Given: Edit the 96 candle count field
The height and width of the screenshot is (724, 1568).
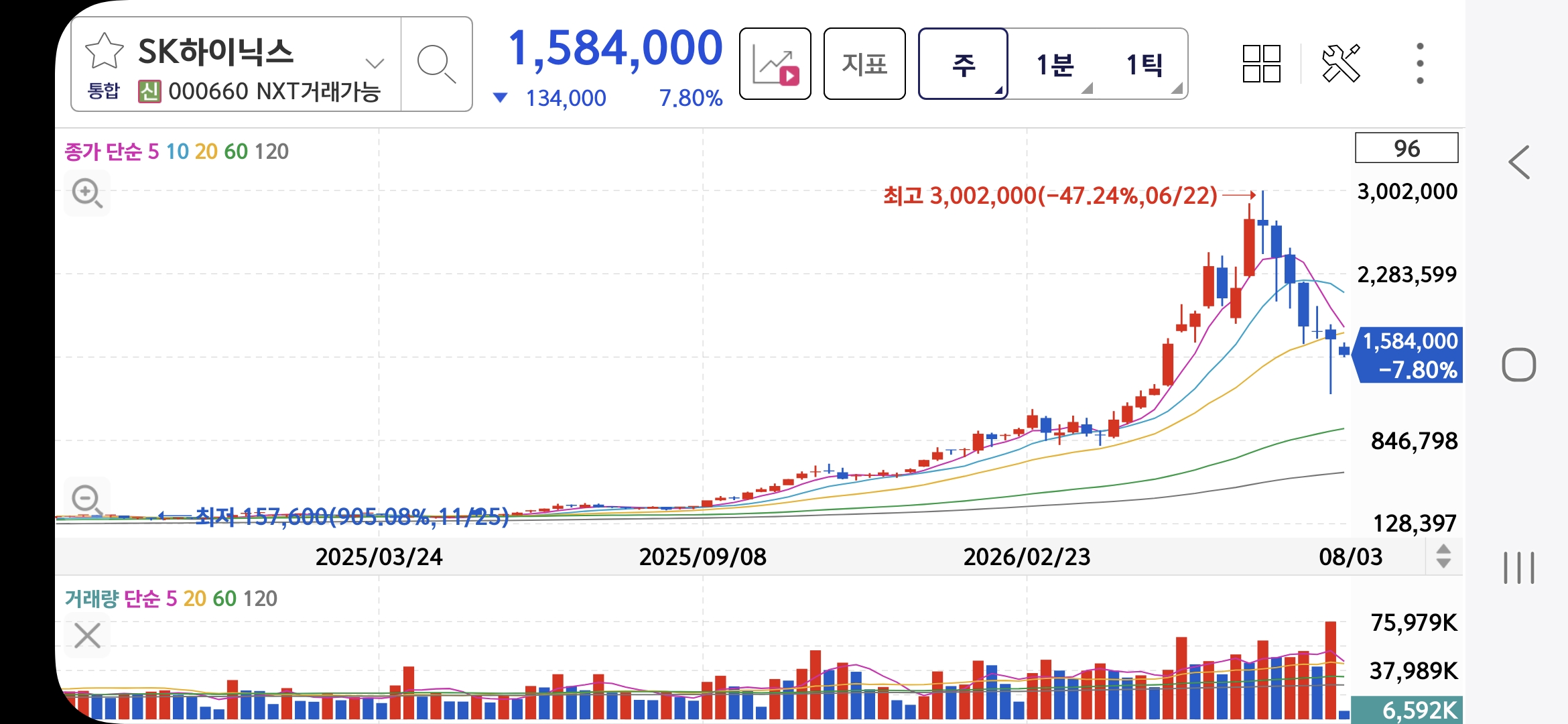Looking at the screenshot, I should 1407,147.
